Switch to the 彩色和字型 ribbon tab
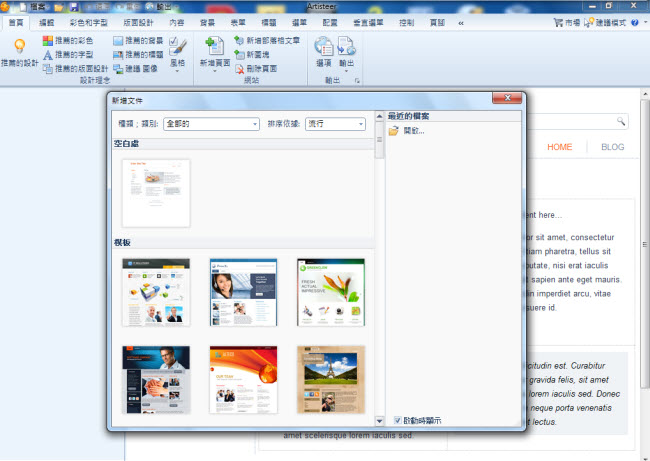The width and height of the screenshot is (650, 461). pyautogui.click(x=90, y=21)
